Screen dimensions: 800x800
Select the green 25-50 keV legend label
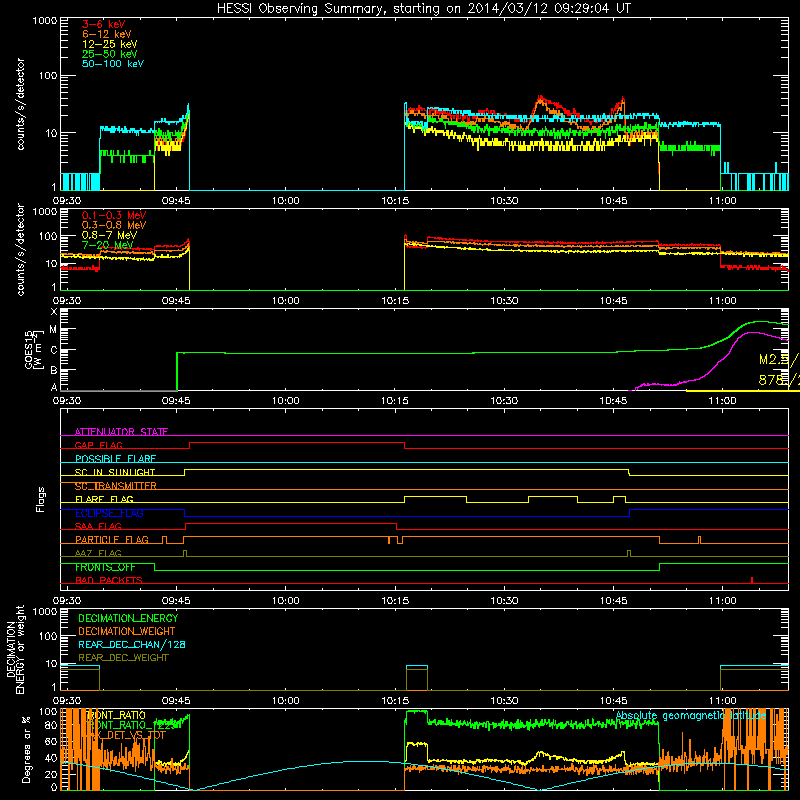pos(109,54)
